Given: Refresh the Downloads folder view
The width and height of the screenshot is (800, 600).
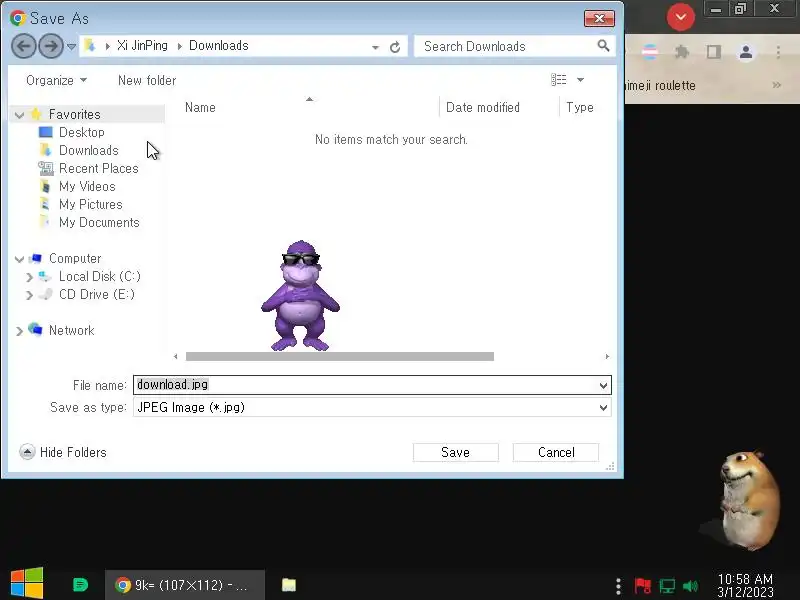Looking at the screenshot, I should pyautogui.click(x=395, y=47).
